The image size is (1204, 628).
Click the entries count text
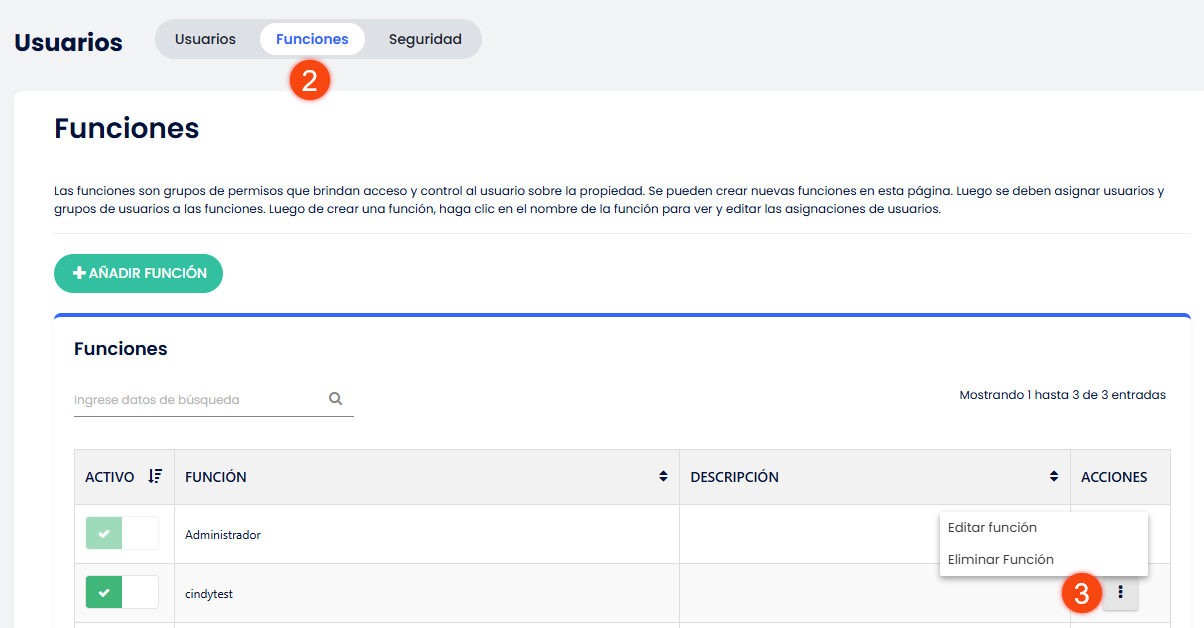[x=1062, y=395]
